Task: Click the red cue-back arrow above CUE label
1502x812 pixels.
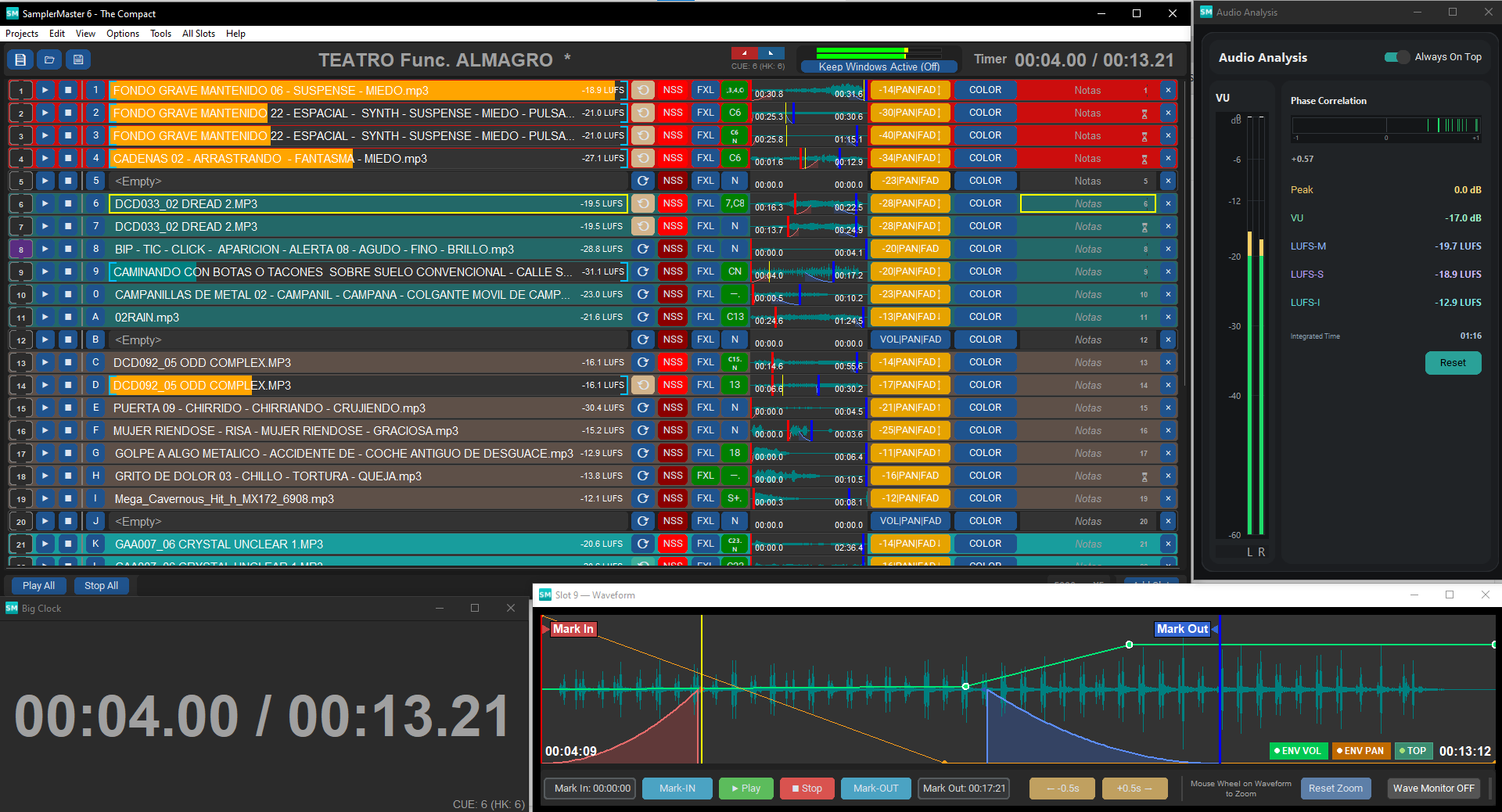Action: click(x=744, y=53)
